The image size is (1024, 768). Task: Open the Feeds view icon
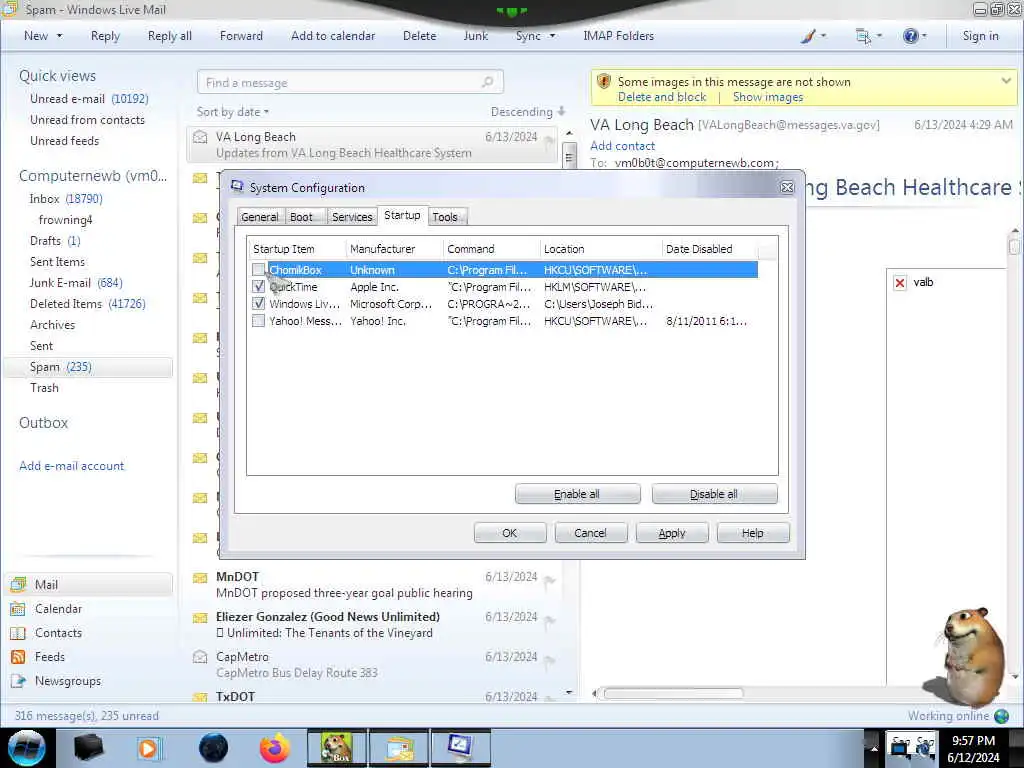point(18,657)
